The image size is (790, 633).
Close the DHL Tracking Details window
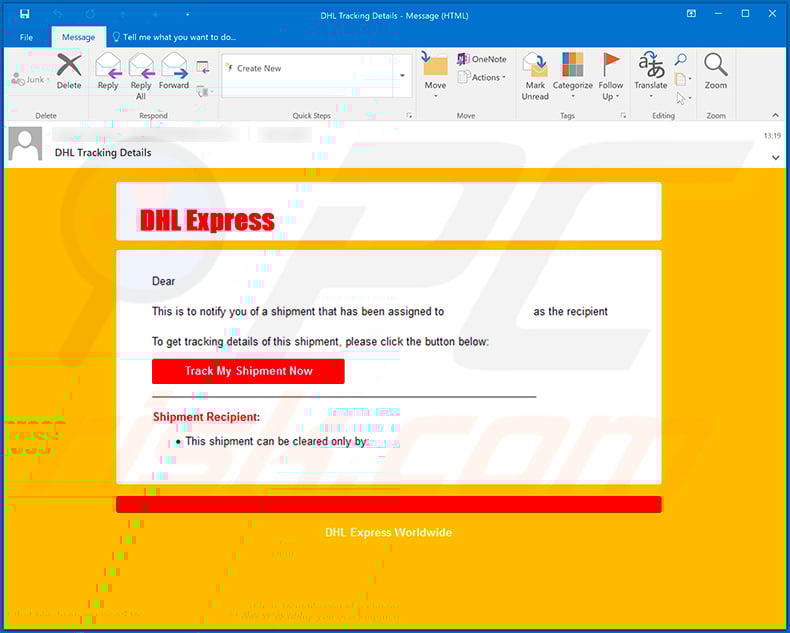(x=772, y=14)
